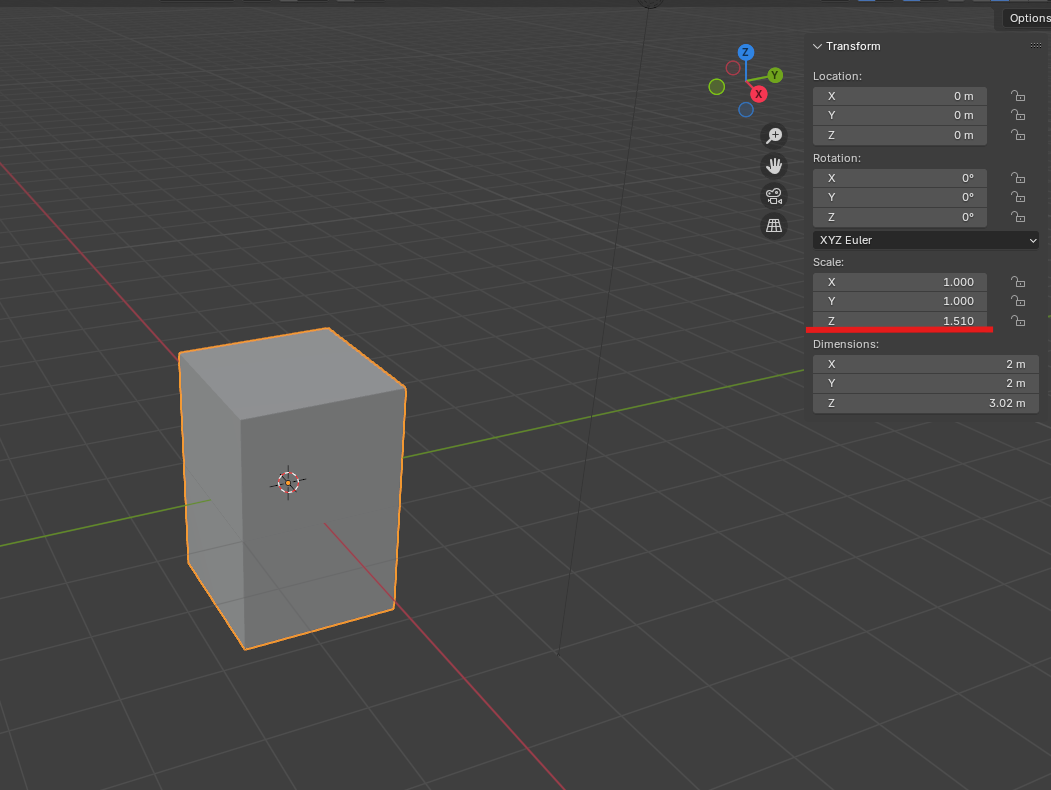Click the Rotation Z field
This screenshot has height=790, width=1051.
click(900, 217)
